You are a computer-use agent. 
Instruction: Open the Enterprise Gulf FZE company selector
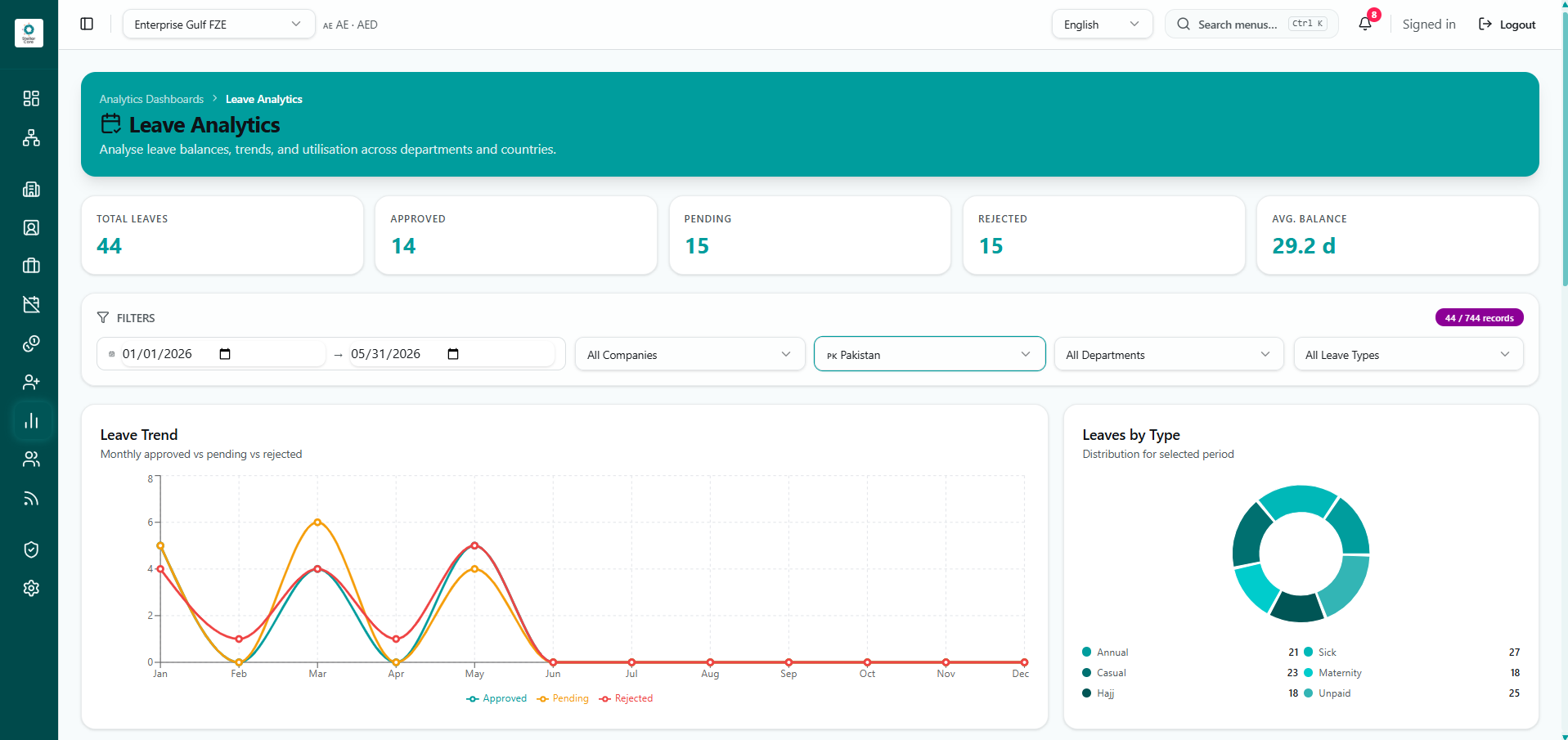pos(218,25)
